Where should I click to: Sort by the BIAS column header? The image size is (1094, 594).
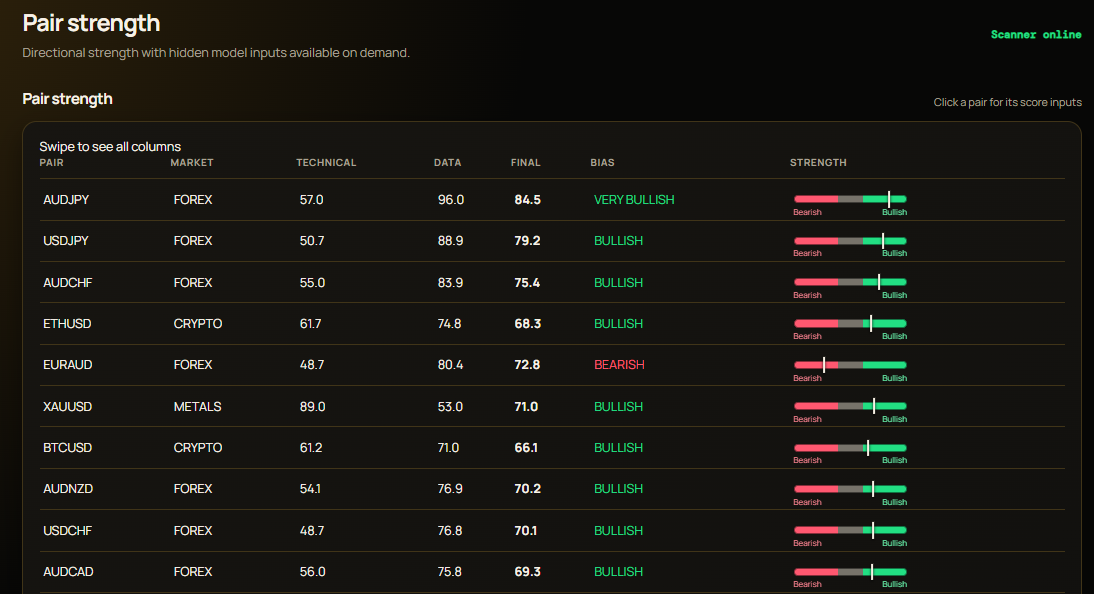[x=602, y=163]
